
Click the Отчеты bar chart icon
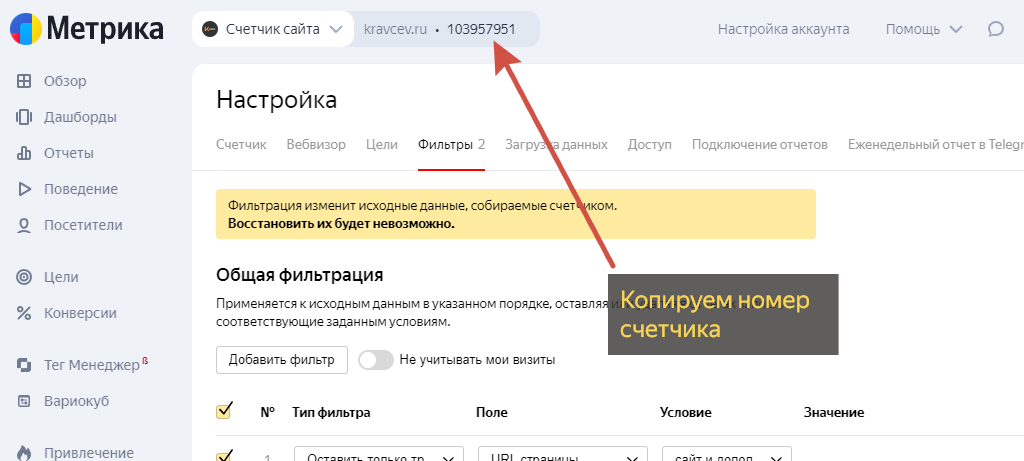(x=24, y=153)
